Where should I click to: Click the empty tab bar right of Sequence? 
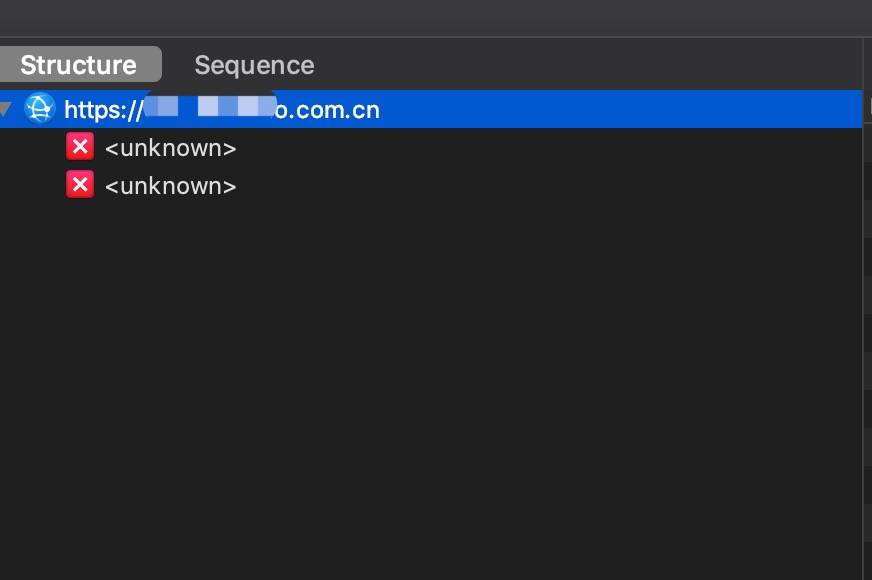590,65
